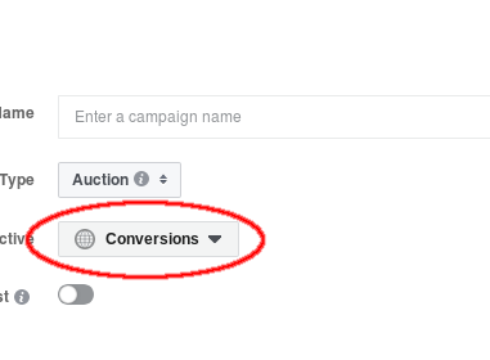
Task: Click the placeholder text in campaign name box
Action: pos(158,117)
